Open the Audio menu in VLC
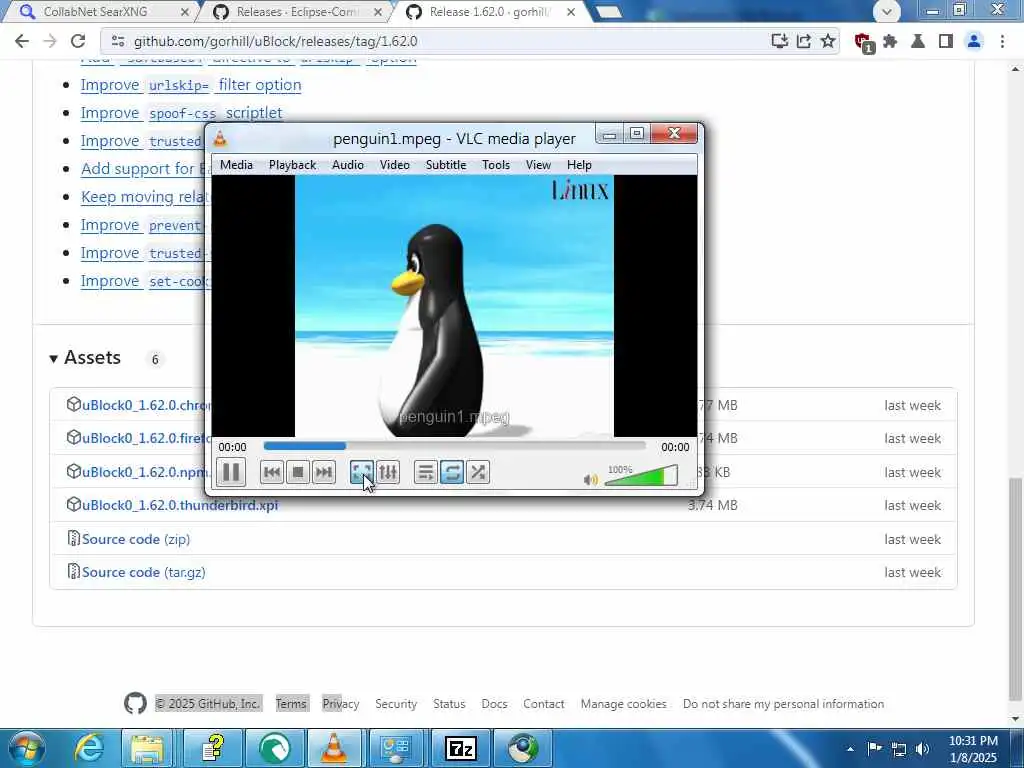 347,165
